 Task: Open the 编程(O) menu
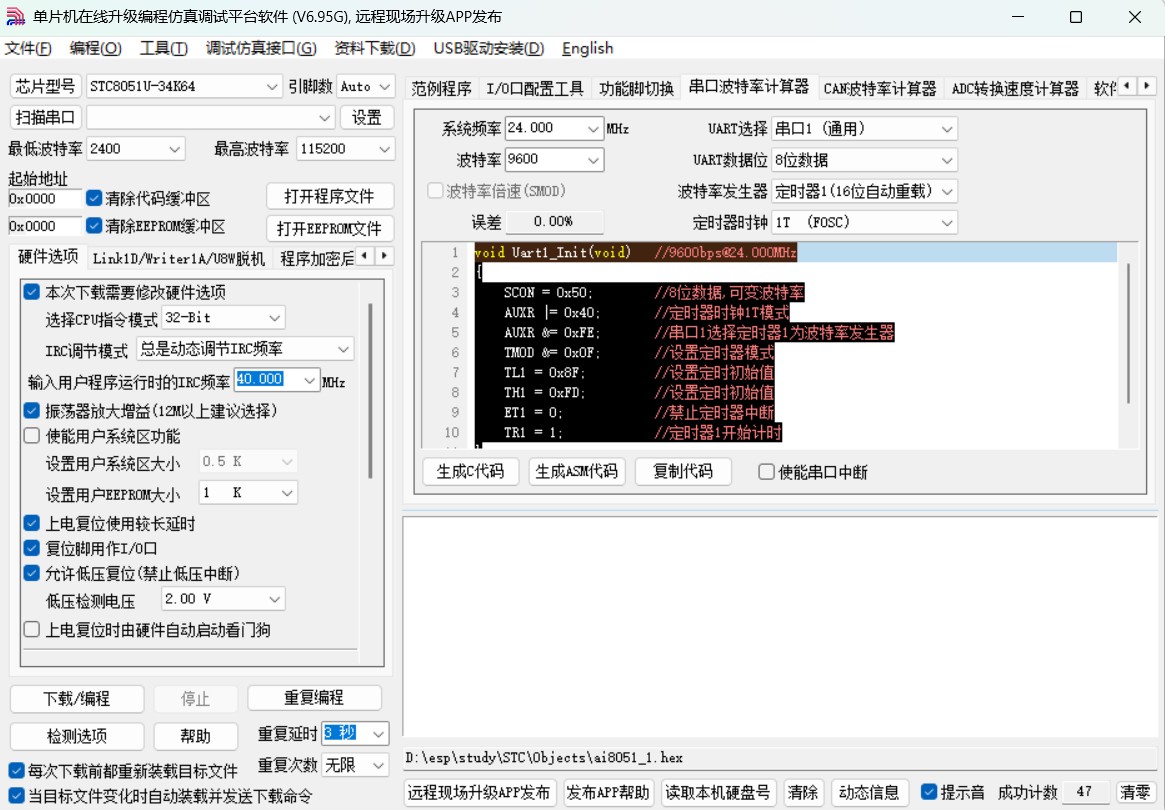coord(95,48)
